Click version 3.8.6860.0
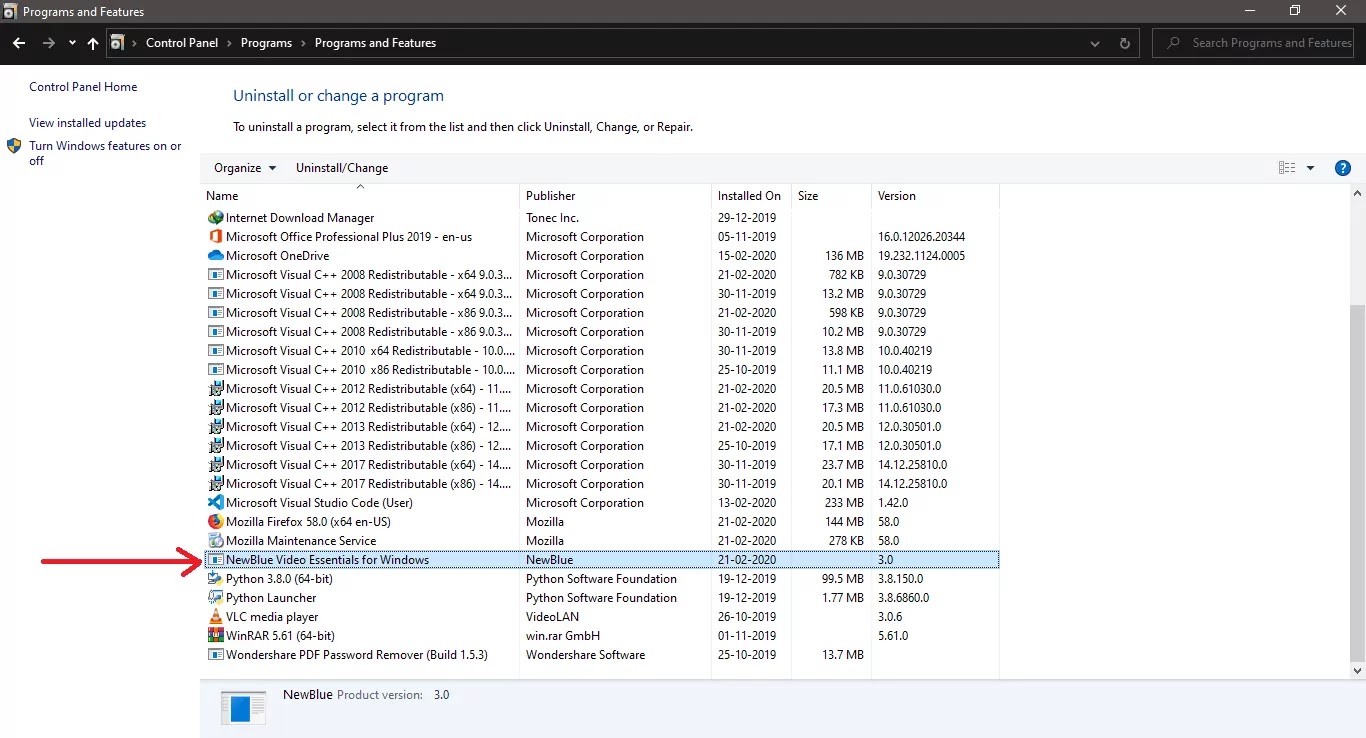Screen dimensions: 1366x738 pos(903,598)
